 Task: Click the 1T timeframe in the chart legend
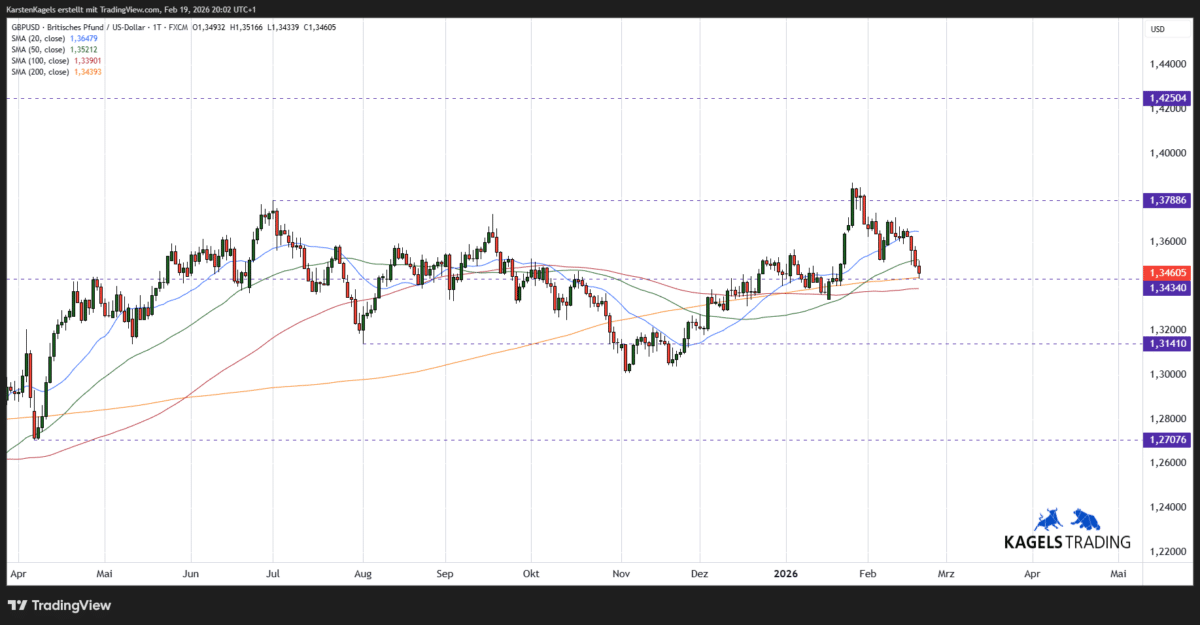pos(157,27)
